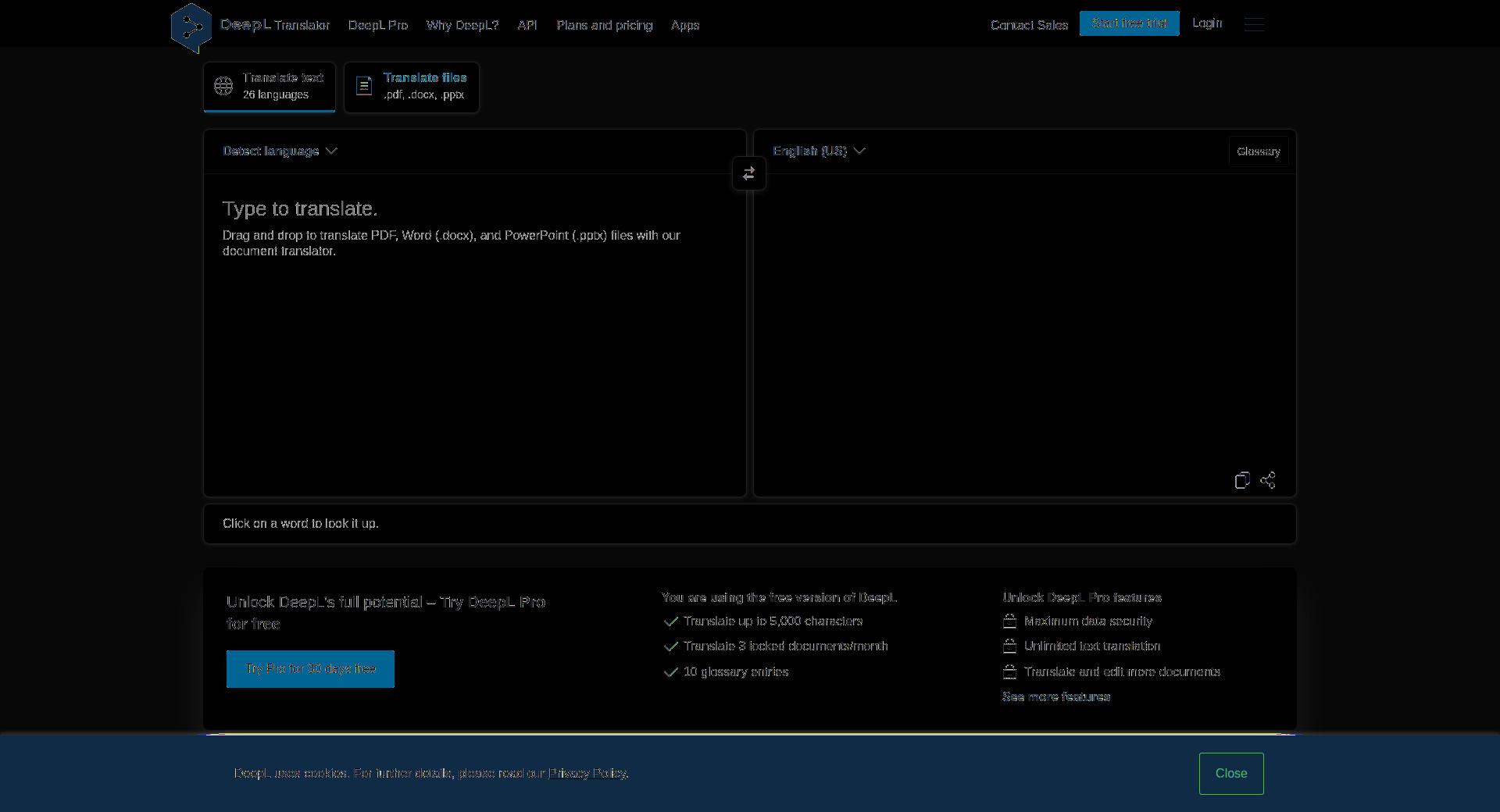Click 'Unlock DeepL's full potential' heading
Image resolution: width=1500 pixels, height=812 pixels.
pos(386,613)
